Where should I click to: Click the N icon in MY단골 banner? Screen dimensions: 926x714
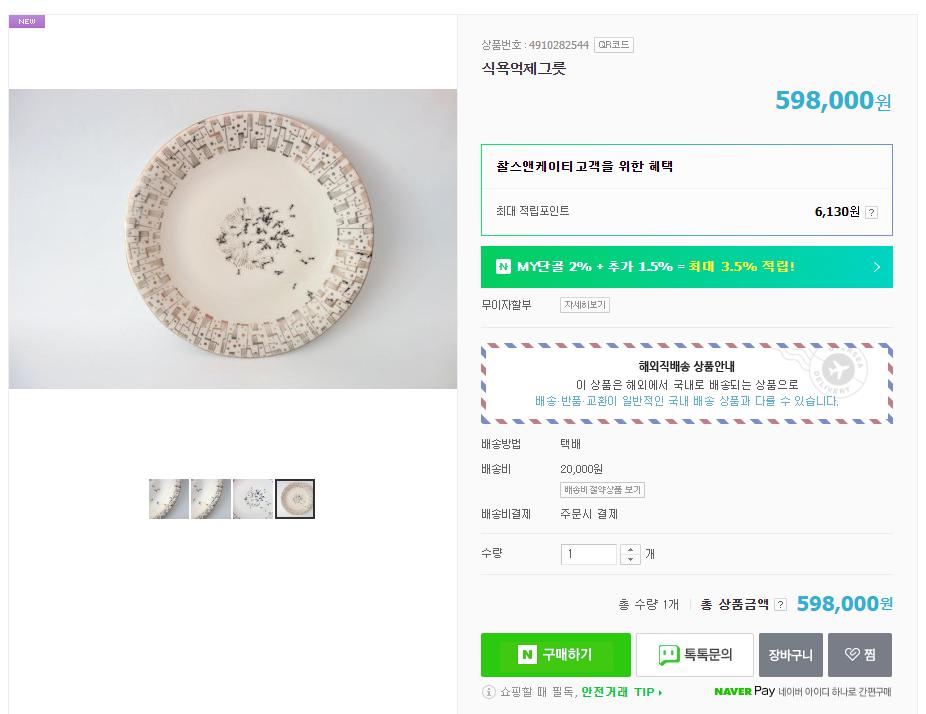(503, 267)
